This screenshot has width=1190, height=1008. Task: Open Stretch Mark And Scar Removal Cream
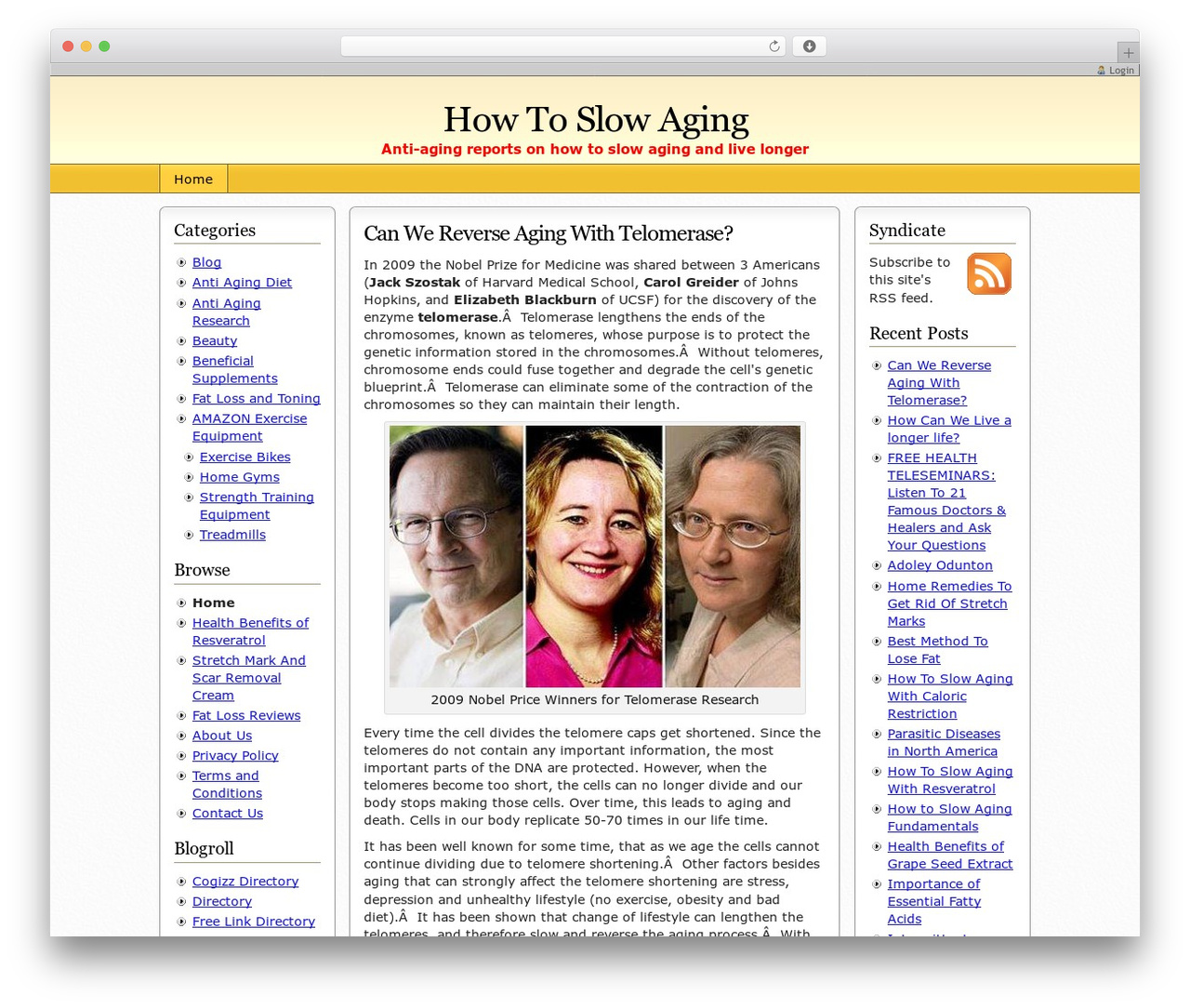point(249,678)
